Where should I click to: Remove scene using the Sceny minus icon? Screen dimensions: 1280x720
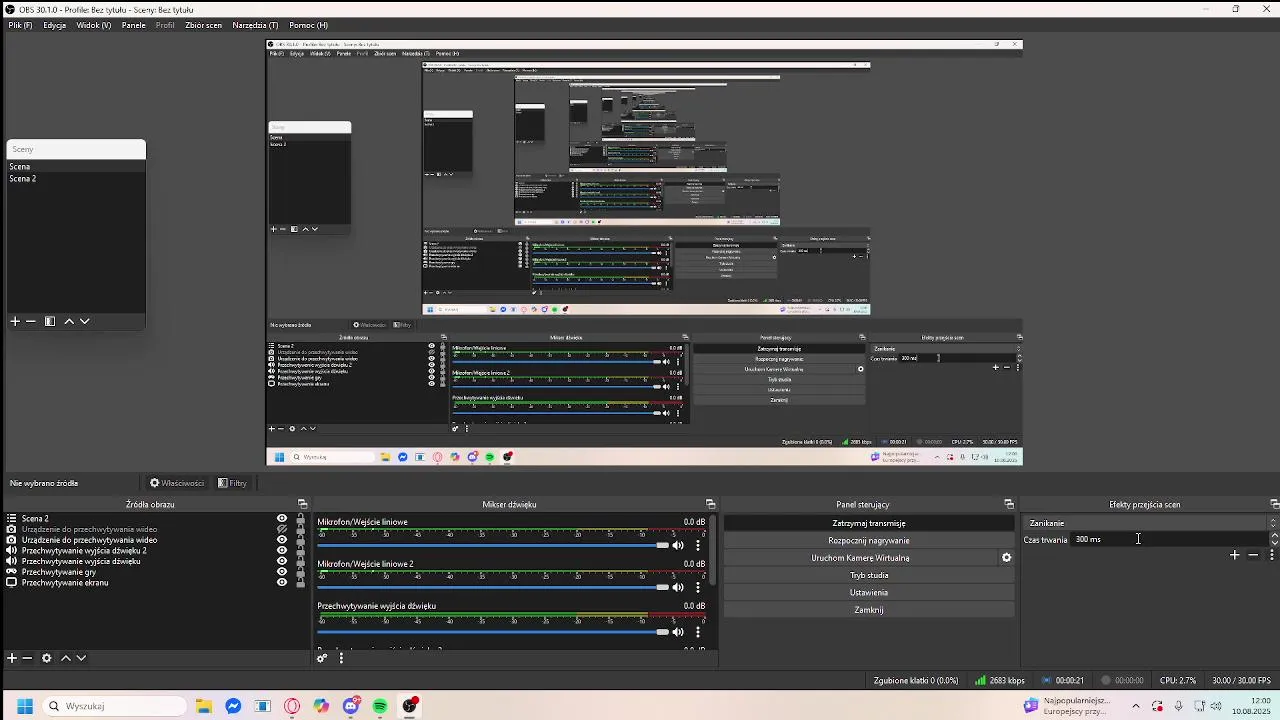(31, 321)
